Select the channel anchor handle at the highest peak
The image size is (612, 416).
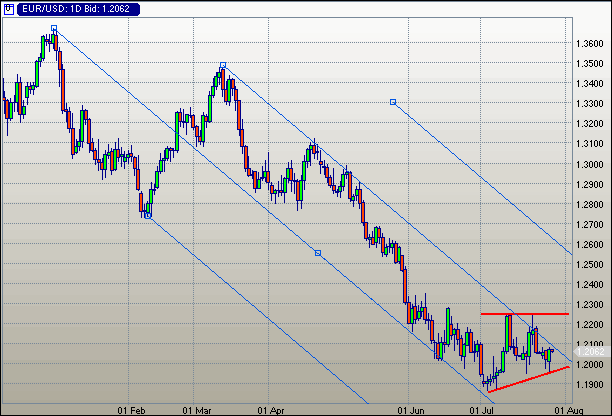point(54,29)
